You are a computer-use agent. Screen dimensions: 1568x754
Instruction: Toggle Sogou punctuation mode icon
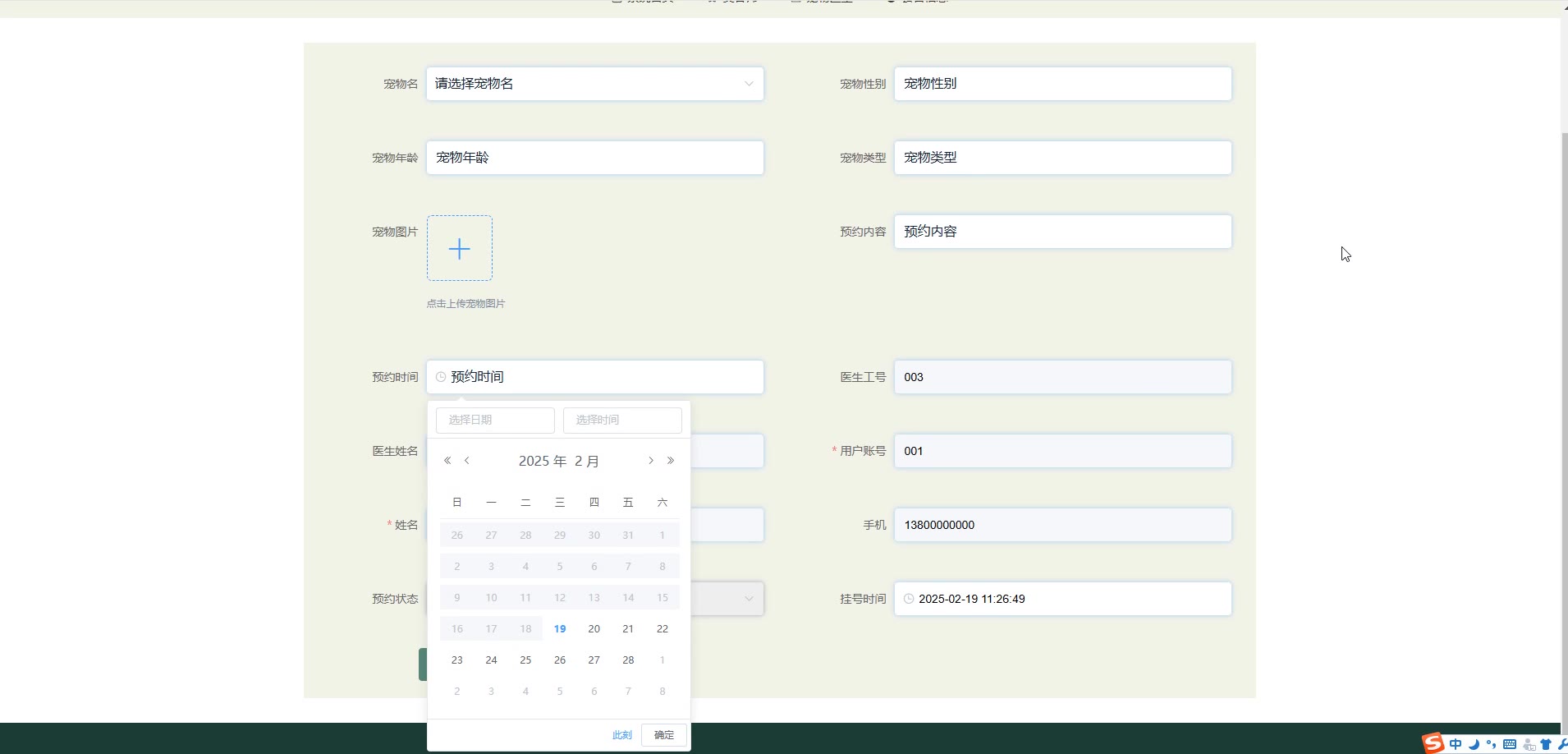[x=1492, y=744]
